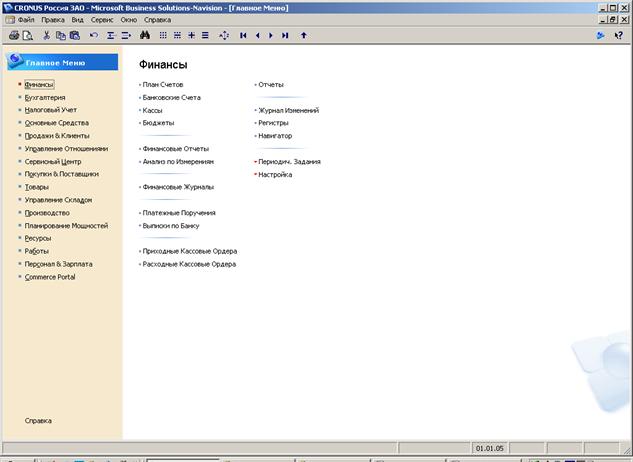Click the Print icon in toolbar
The width and height of the screenshot is (633, 462).
(14, 36)
